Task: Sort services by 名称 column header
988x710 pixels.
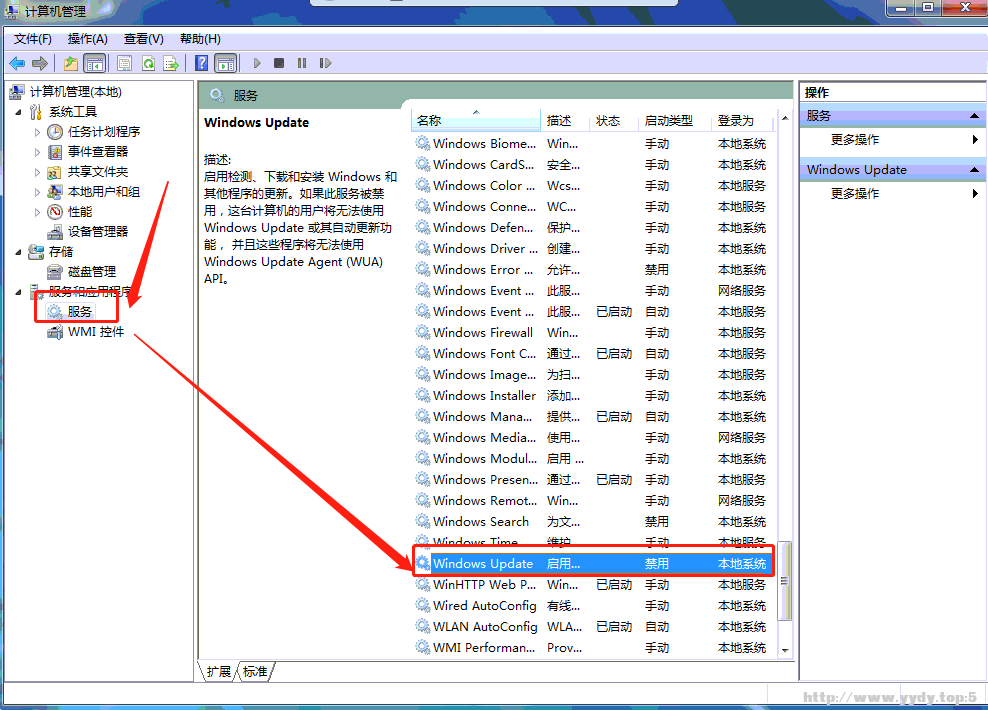Action: click(x=476, y=120)
